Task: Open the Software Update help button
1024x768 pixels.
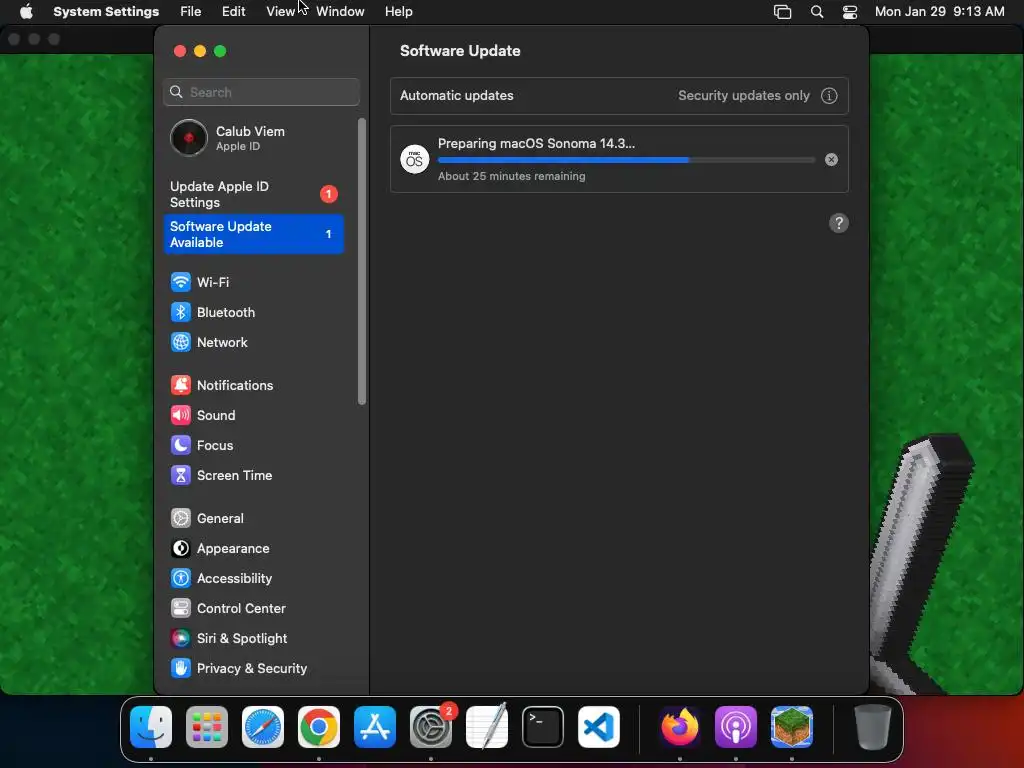Action: [x=839, y=223]
